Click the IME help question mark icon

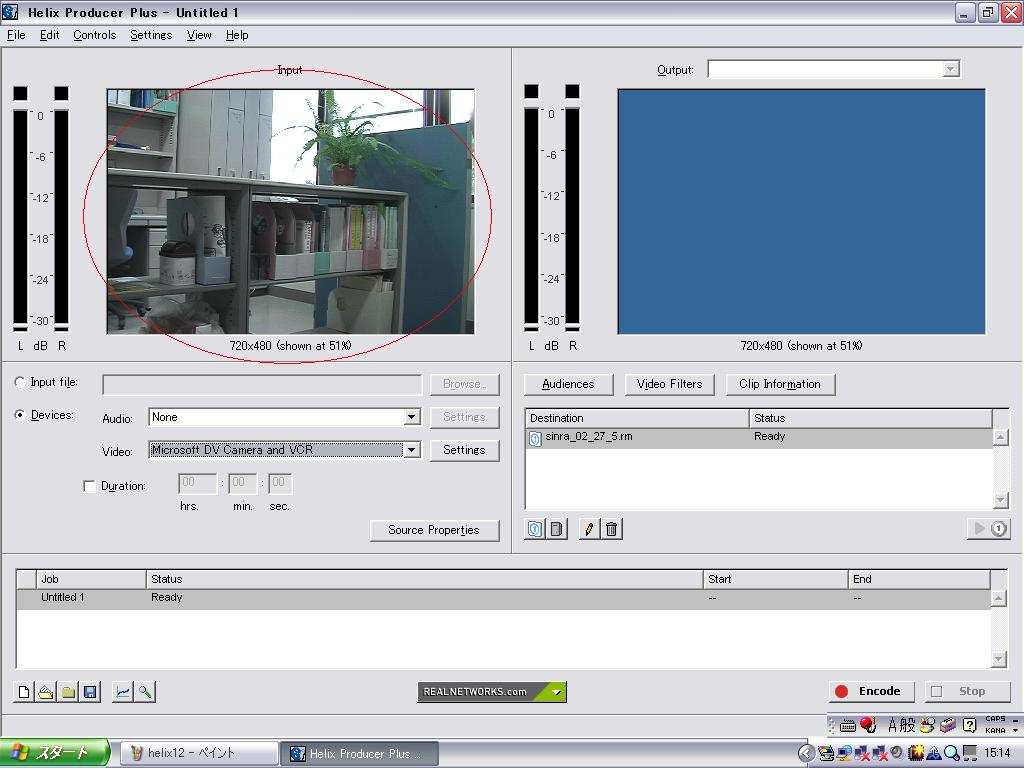pyautogui.click(x=970, y=725)
